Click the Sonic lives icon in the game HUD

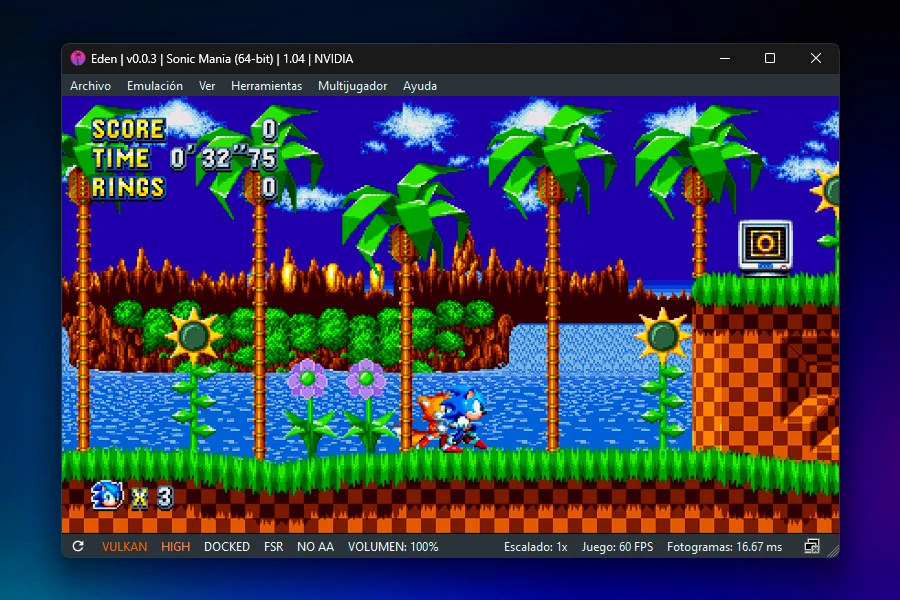click(107, 496)
